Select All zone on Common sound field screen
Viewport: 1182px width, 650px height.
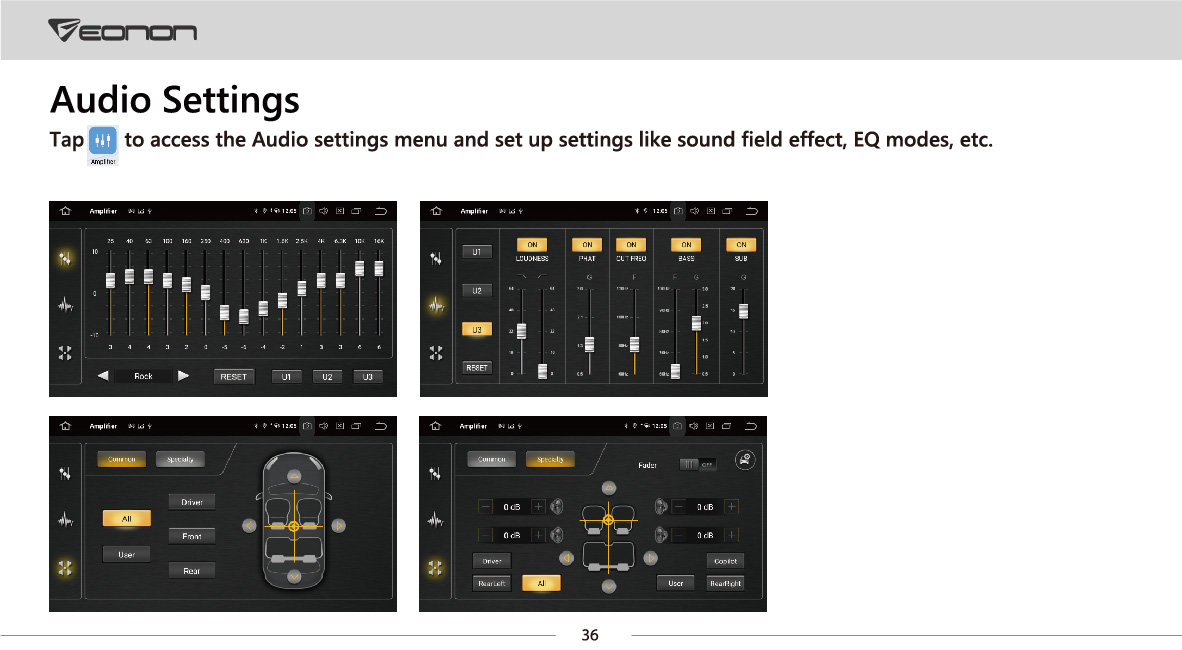click(127, 519)
